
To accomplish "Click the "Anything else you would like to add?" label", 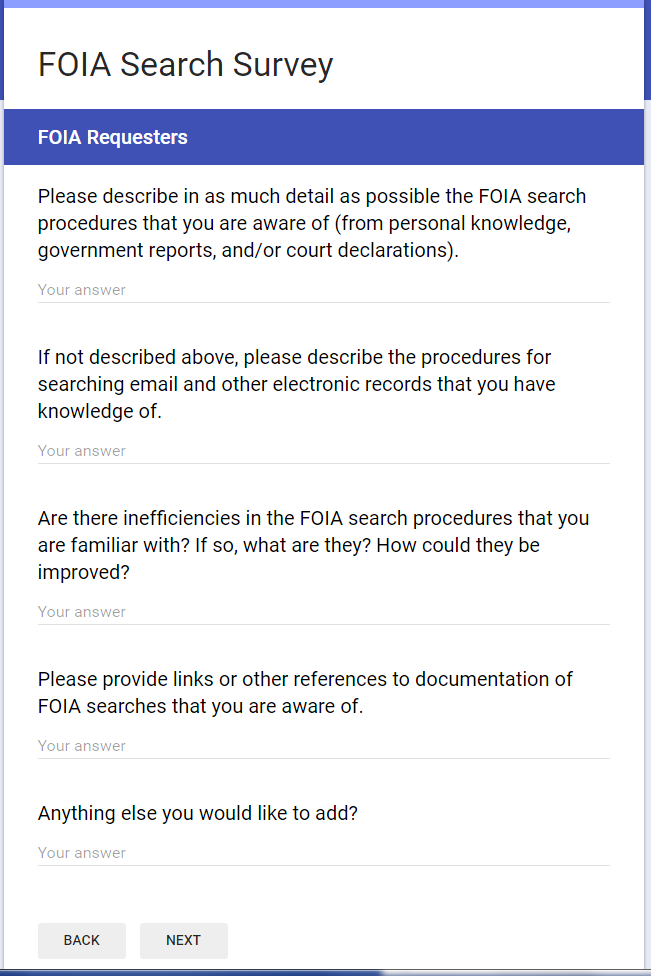I will [x=198, y=813].
